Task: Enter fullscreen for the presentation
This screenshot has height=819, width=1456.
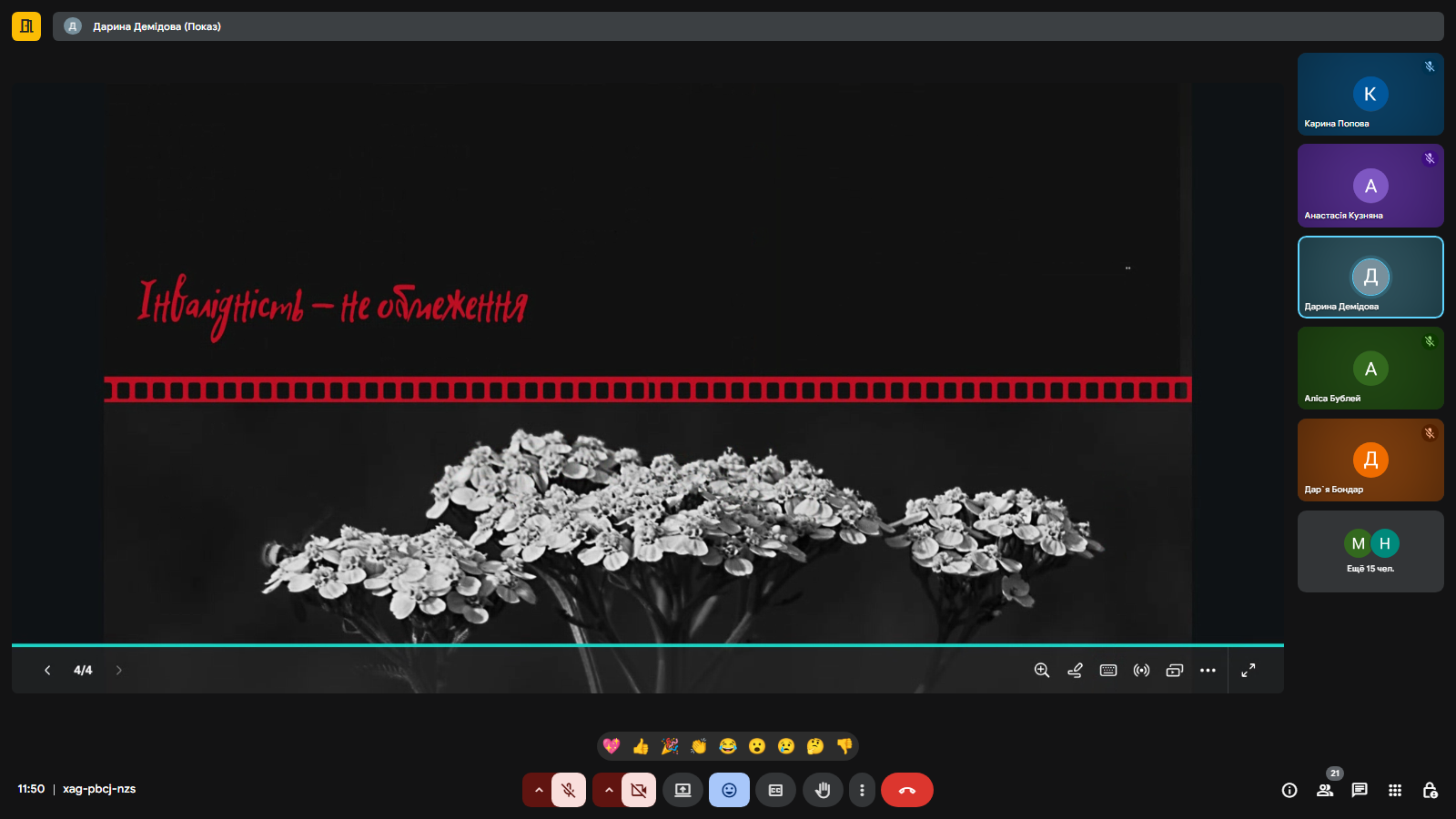Action: coord(1249,671)
